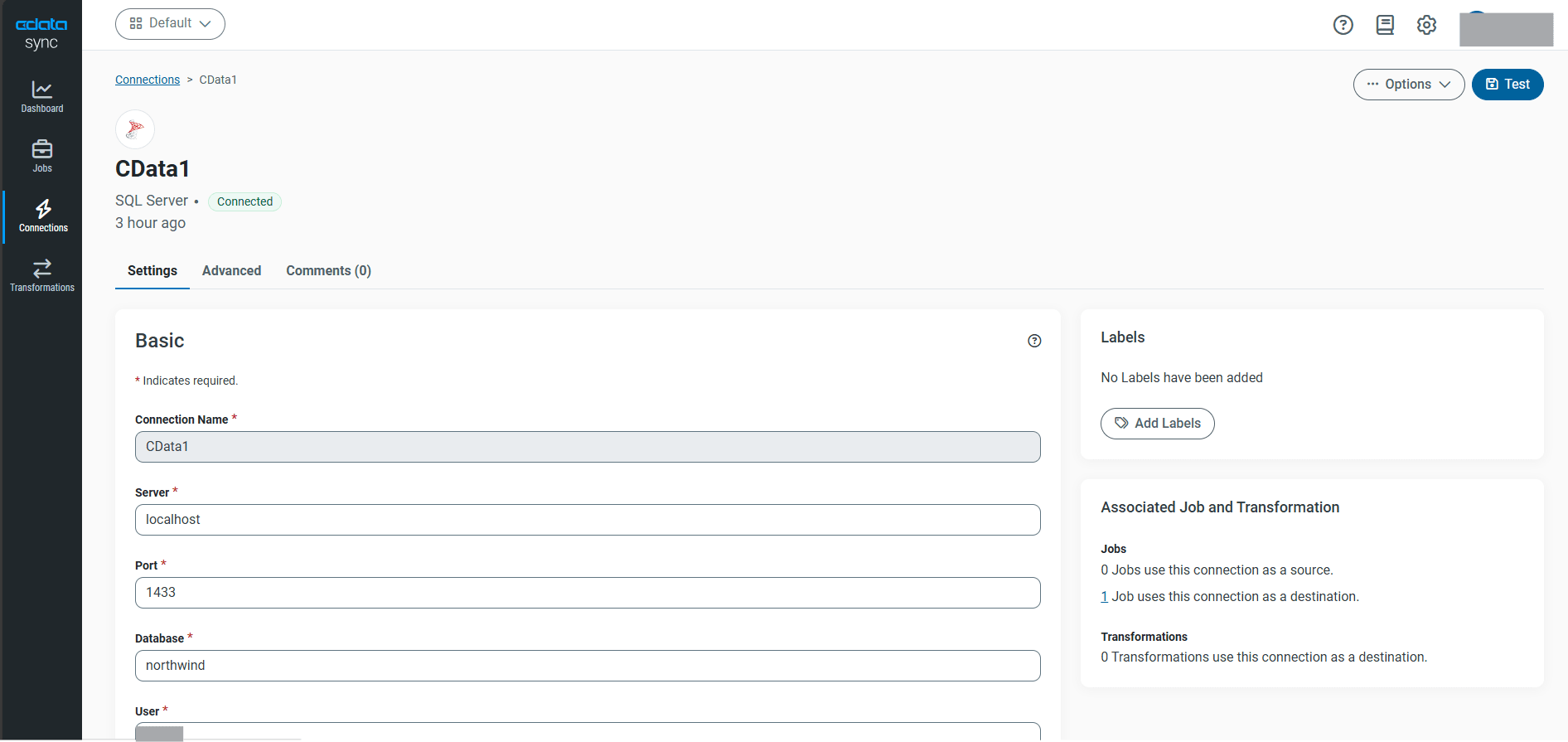Open the Options dropdown menu
Image resolution: width=1568 pixels, height=742 pixels.
1408,85
